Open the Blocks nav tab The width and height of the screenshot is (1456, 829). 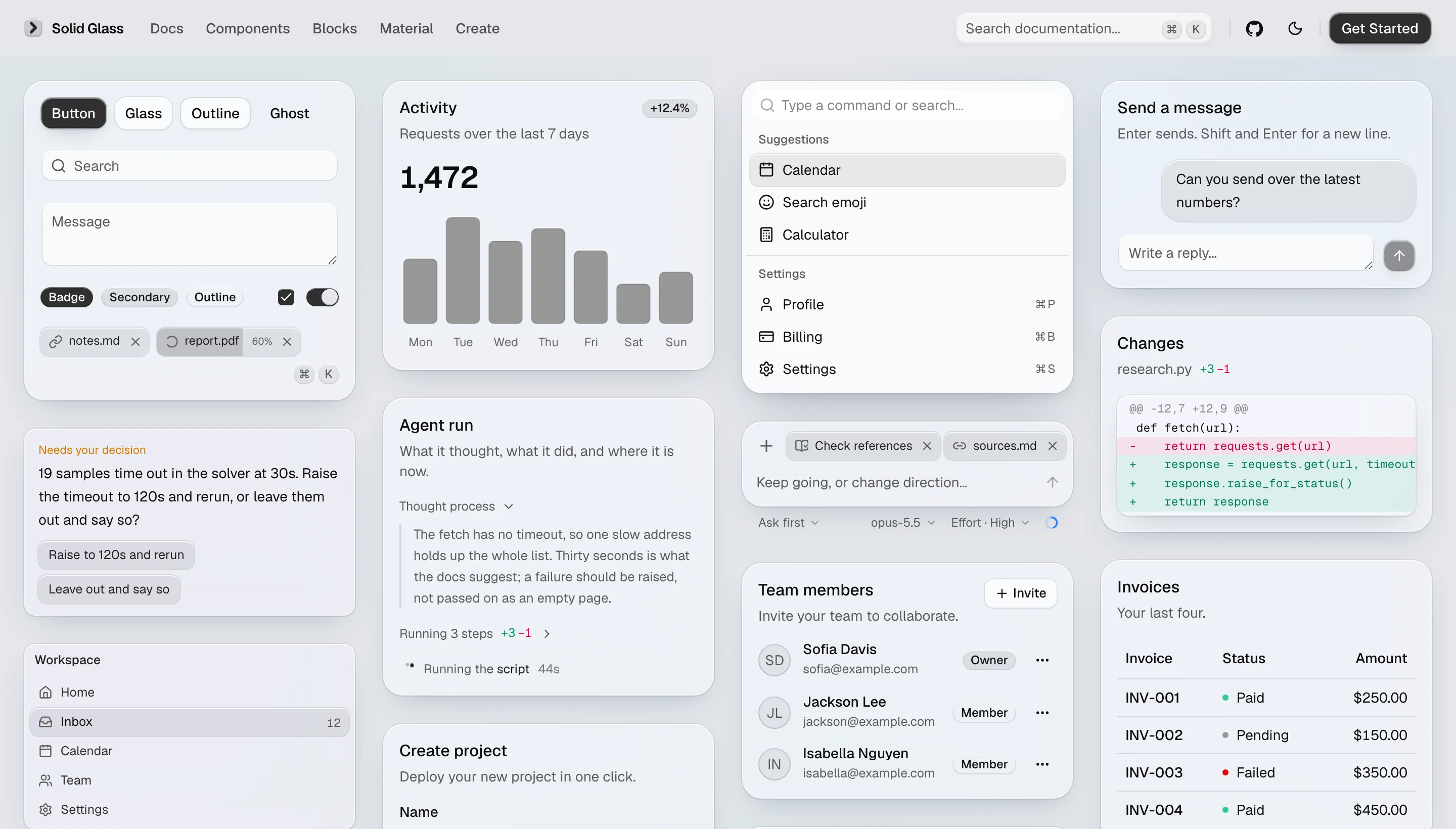click(335, 28)
